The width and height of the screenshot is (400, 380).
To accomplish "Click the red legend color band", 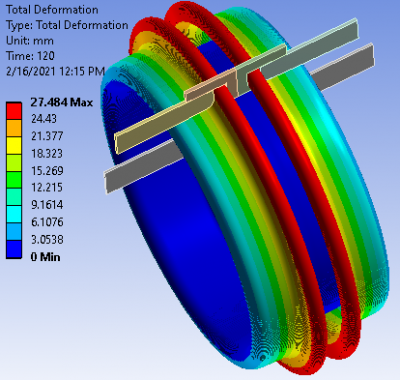I will click(14, 110).
